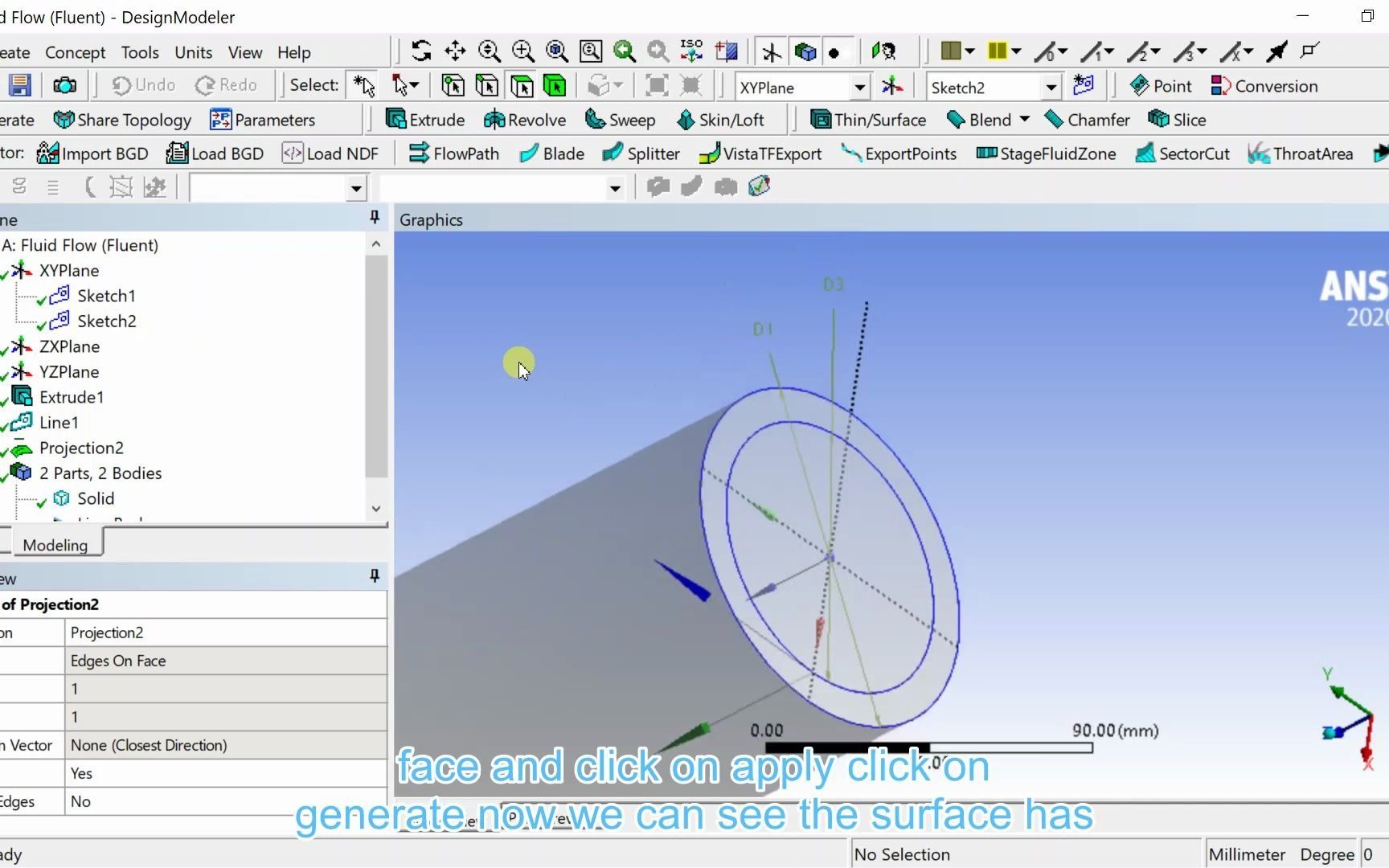Enable the Edges selection filter
Image resolution: width=1389 pixels, height=868 pixels.
486,85
